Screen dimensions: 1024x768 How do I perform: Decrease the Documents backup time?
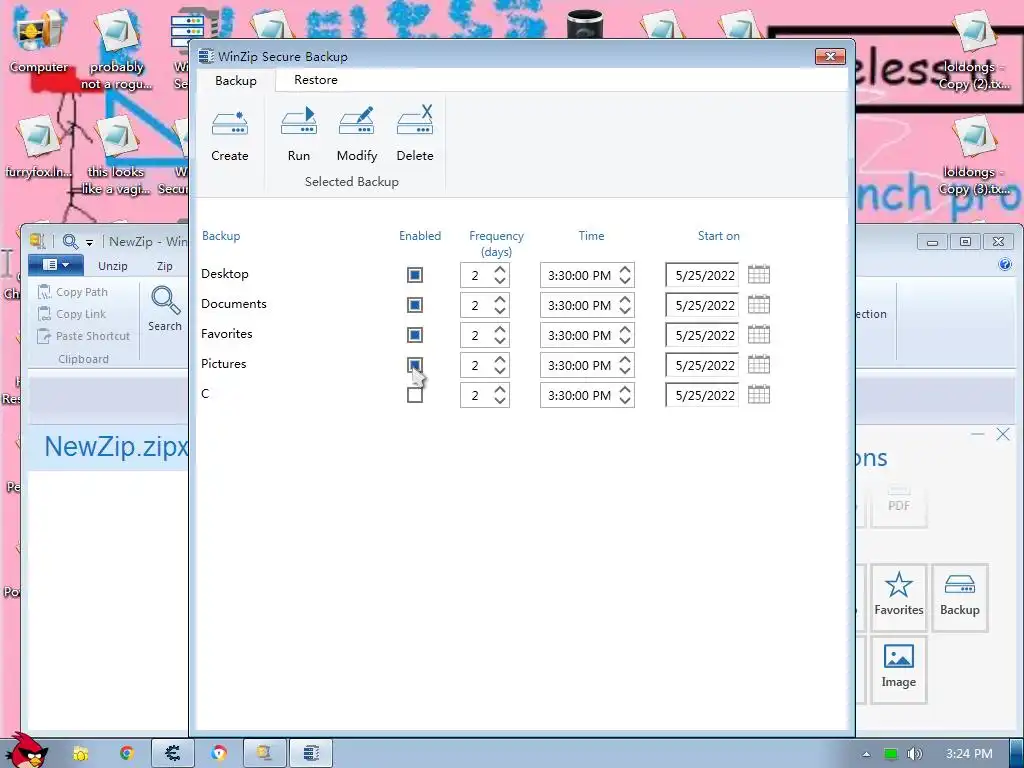625,311
